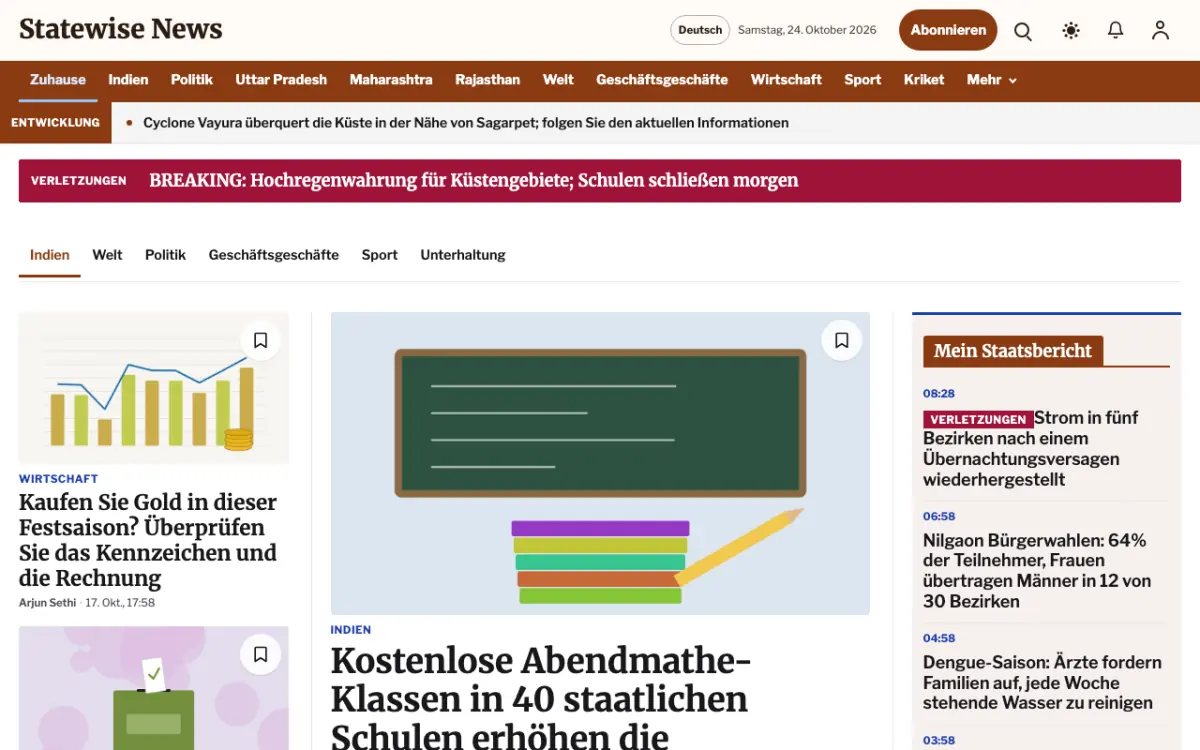Switch to Welt content tab
The height and width of the screenshot is (750, 1200).
[x=107, y=255]
